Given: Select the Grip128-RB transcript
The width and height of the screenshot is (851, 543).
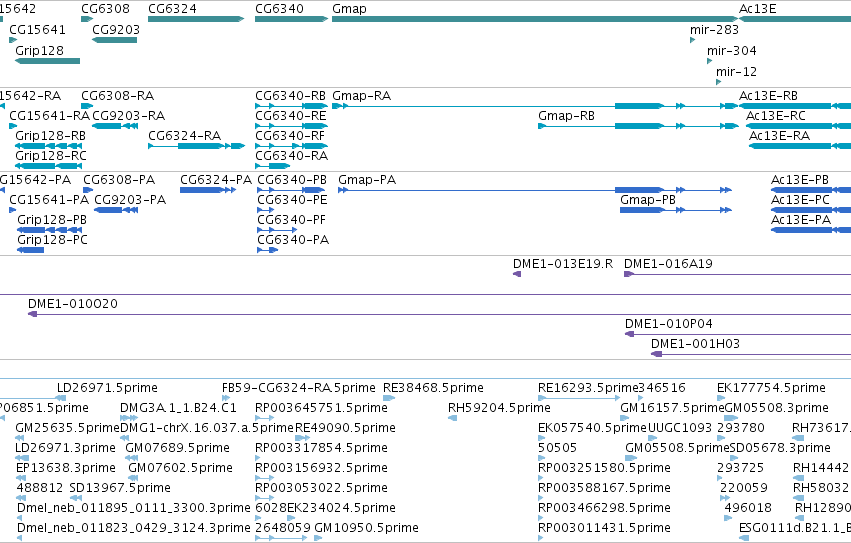Looking at the screenshot, I should click(48, 146).
